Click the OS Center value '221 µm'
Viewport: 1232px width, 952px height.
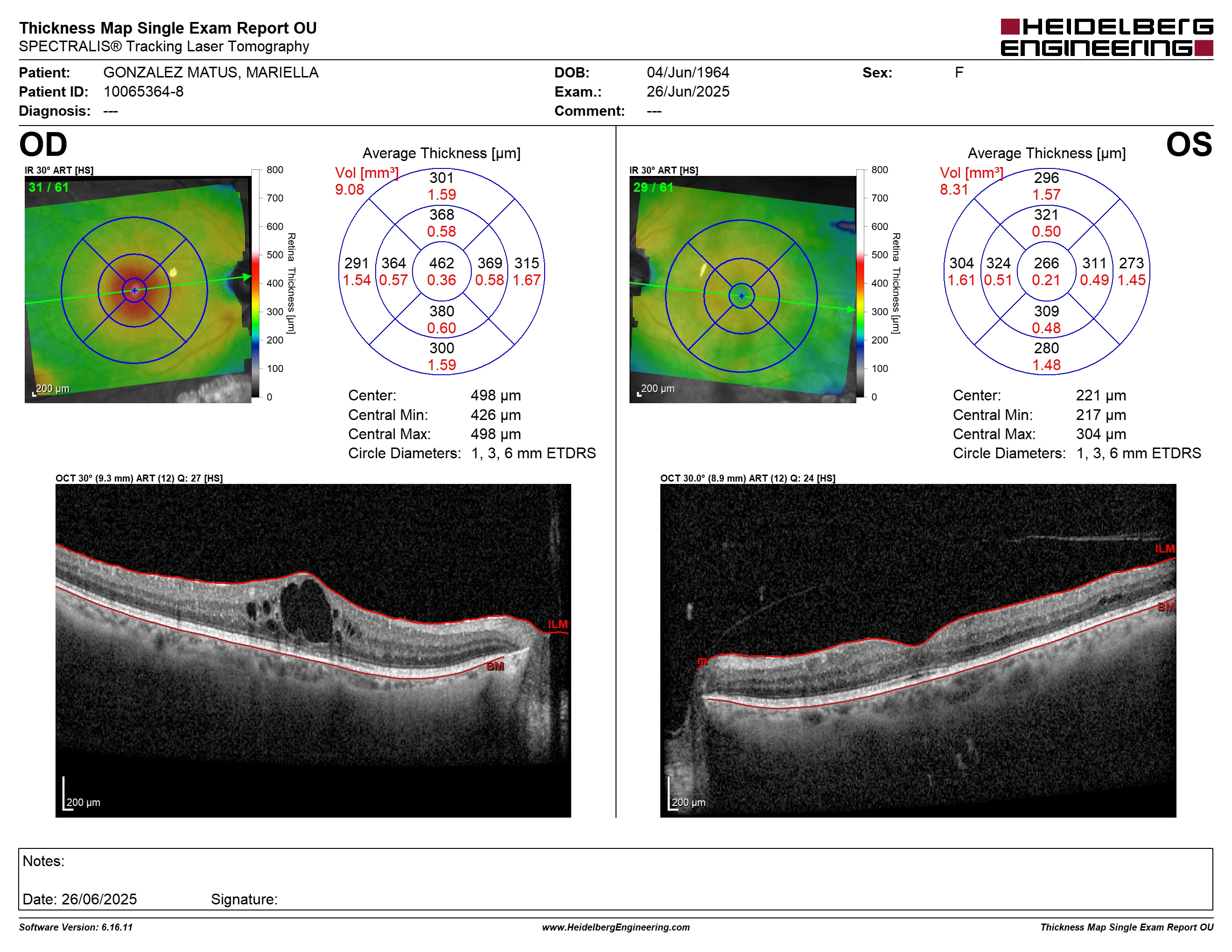[x=1100, y=395]
